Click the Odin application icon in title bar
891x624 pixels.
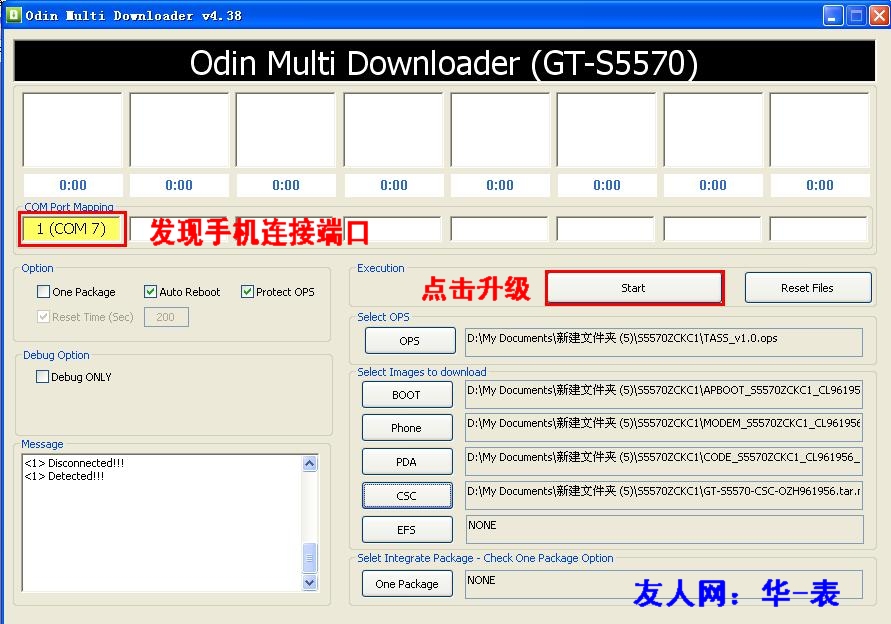14,15
